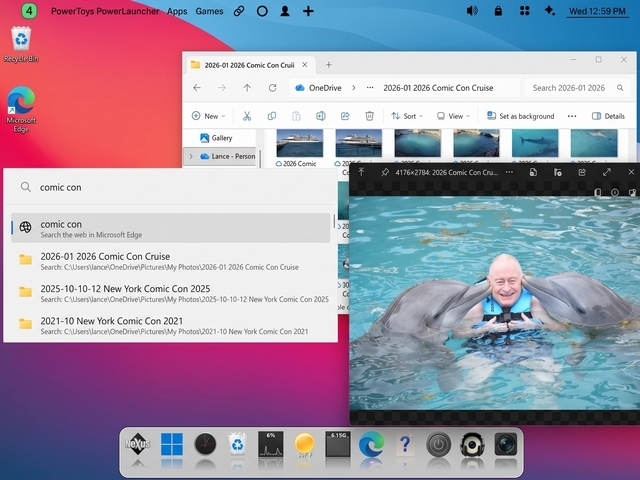This screenshot has height=480, width=640.
Task: Open the Microsoft Edge desktop shortcut
Action: click(x=21, y=109)
